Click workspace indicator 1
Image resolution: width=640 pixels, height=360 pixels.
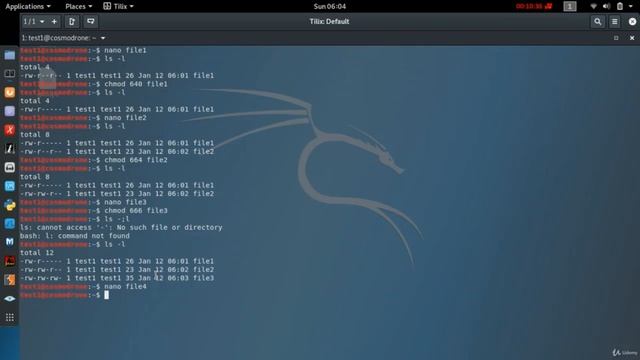coord(570,6)
